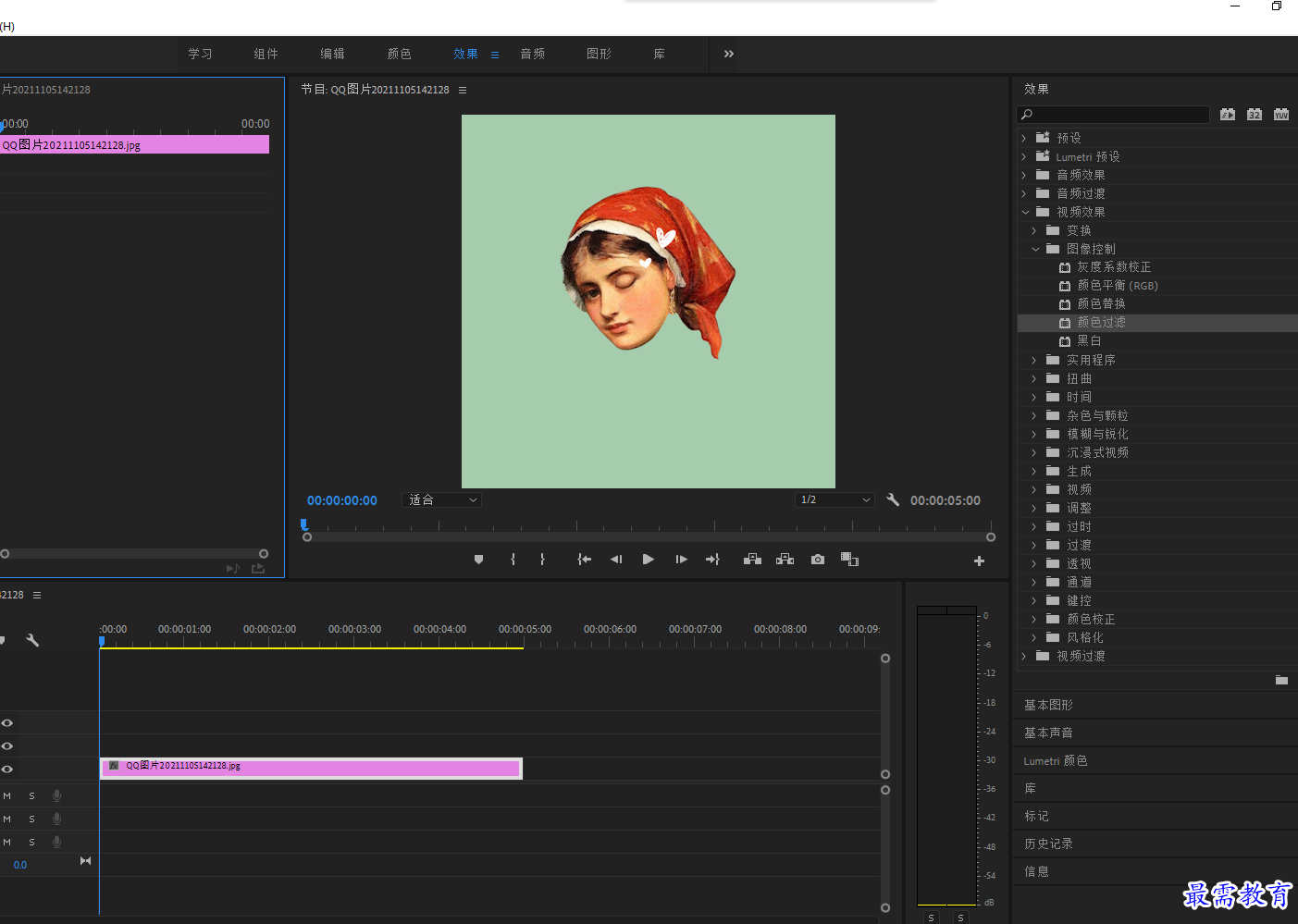Switch to 学习 workspace
Image resolution: width=1298 pixels, height=924 pixels.
[201, 54]
